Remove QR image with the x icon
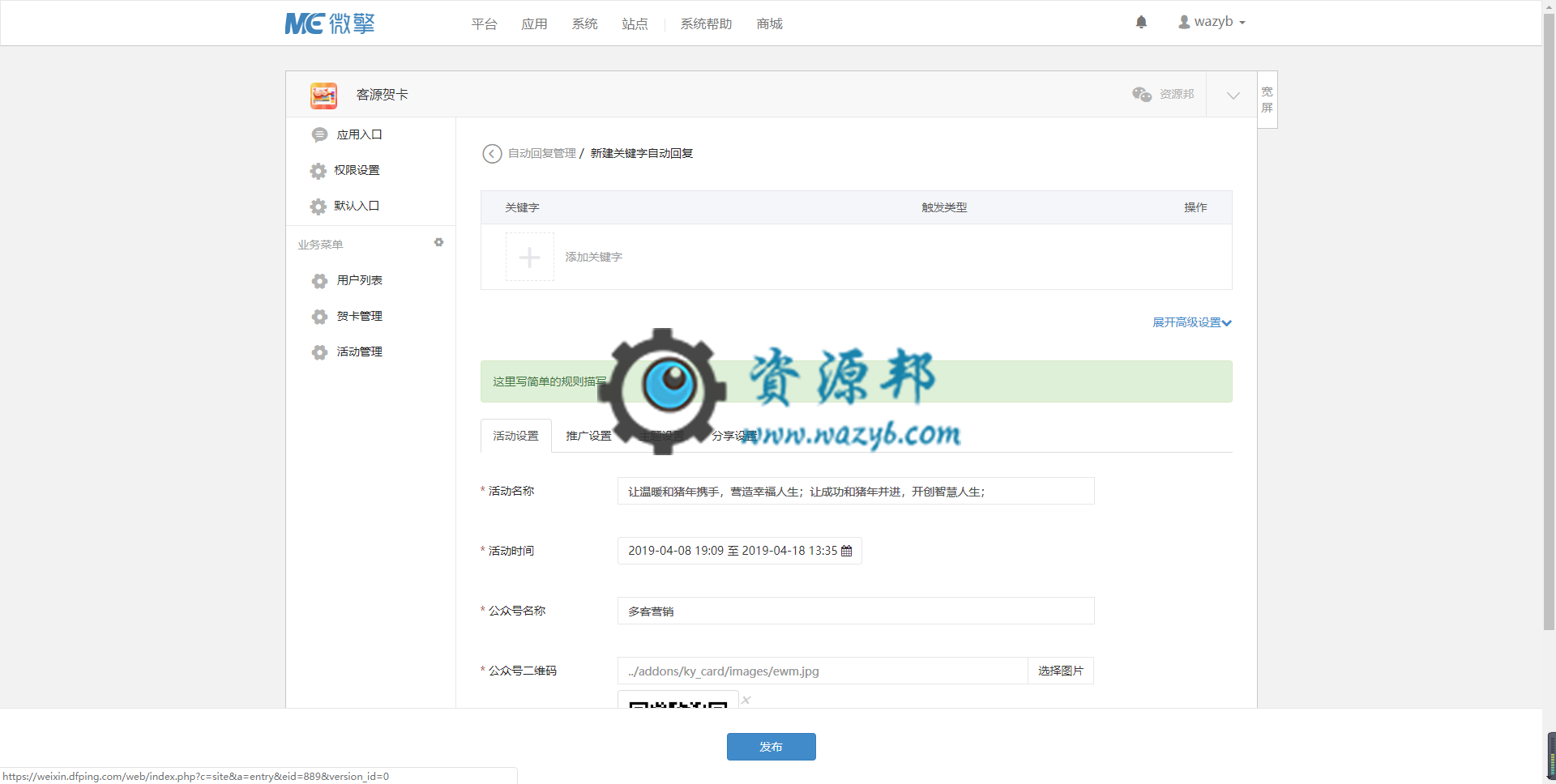 [x=746, y=700]
